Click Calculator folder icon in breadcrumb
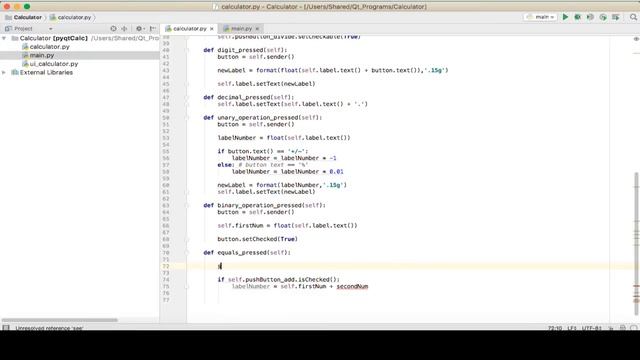Image resolution: width=640 pixels, height=360 pixels. click(x=8, y=17)
